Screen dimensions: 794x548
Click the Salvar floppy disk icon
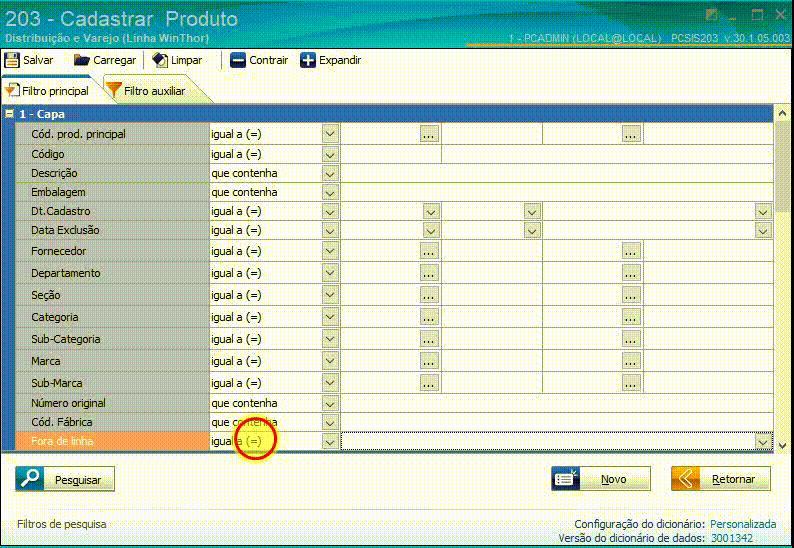click(x=12, y=60)
